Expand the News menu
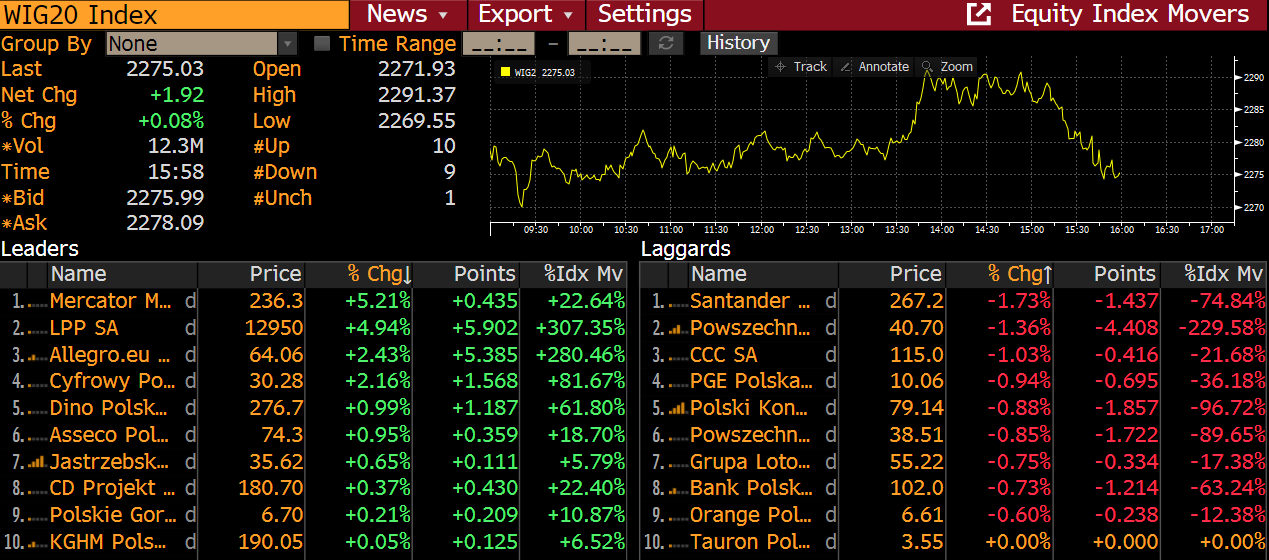This screenshot has width=1269, height=560. click(409, 14)
